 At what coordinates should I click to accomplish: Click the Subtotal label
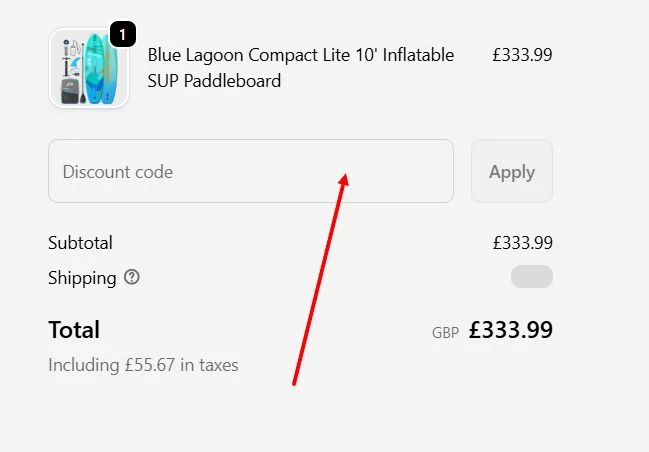(80, 243)
